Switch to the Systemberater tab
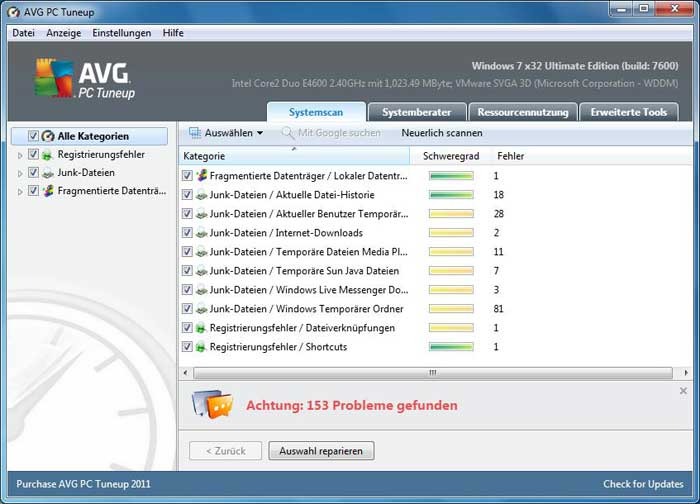Screen dimensions: 700x504 point(417,112)
